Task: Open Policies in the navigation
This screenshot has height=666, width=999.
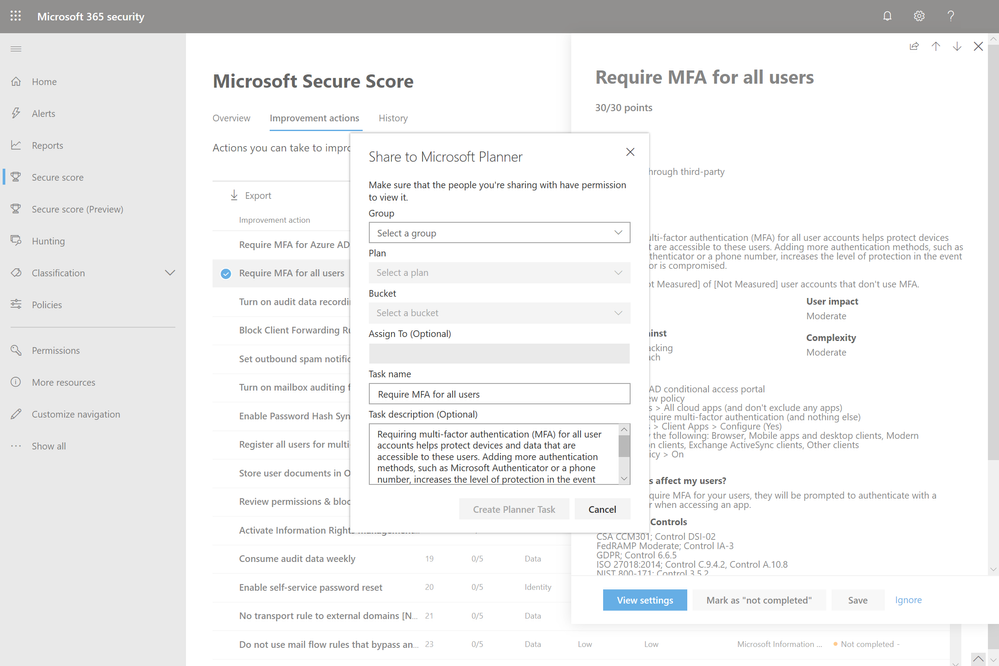Action: [x=47, y=305]
